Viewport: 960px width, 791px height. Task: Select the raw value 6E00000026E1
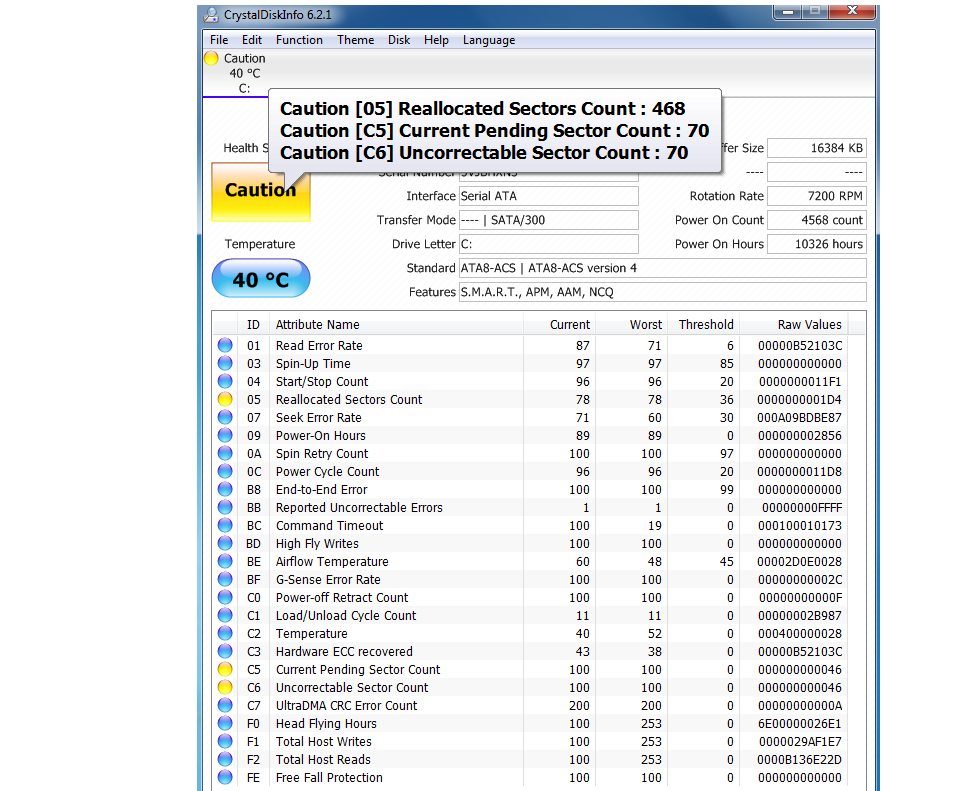[x=800, y=723]
